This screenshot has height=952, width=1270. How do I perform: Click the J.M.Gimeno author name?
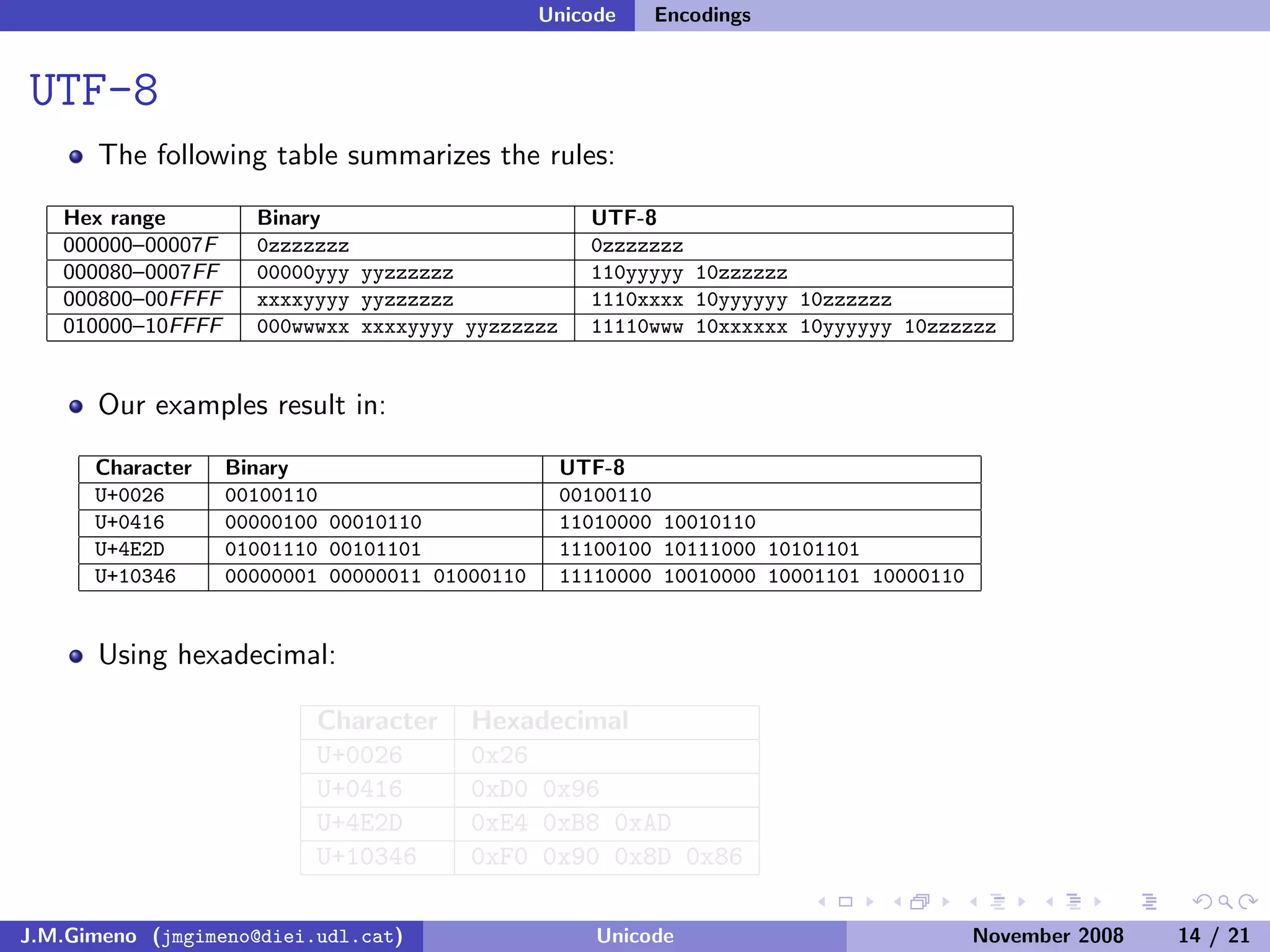click(x=79, y=936)
